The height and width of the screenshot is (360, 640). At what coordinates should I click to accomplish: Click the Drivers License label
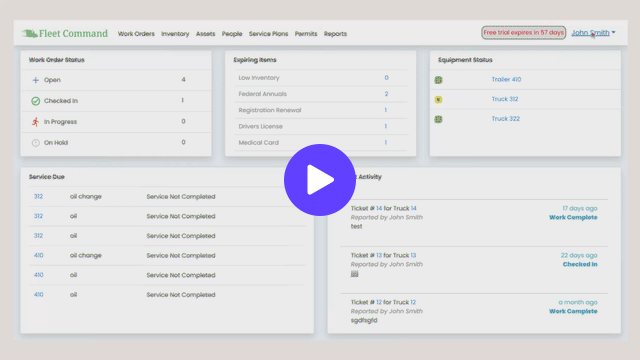coord(260,127)
